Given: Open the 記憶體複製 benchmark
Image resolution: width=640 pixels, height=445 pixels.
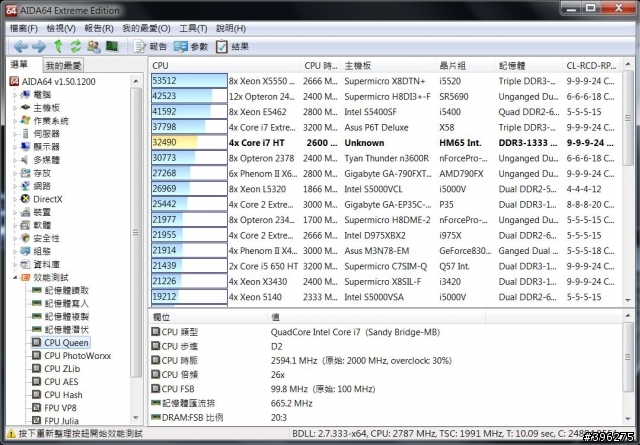Looking at the screenshot, I should [60, 316].
